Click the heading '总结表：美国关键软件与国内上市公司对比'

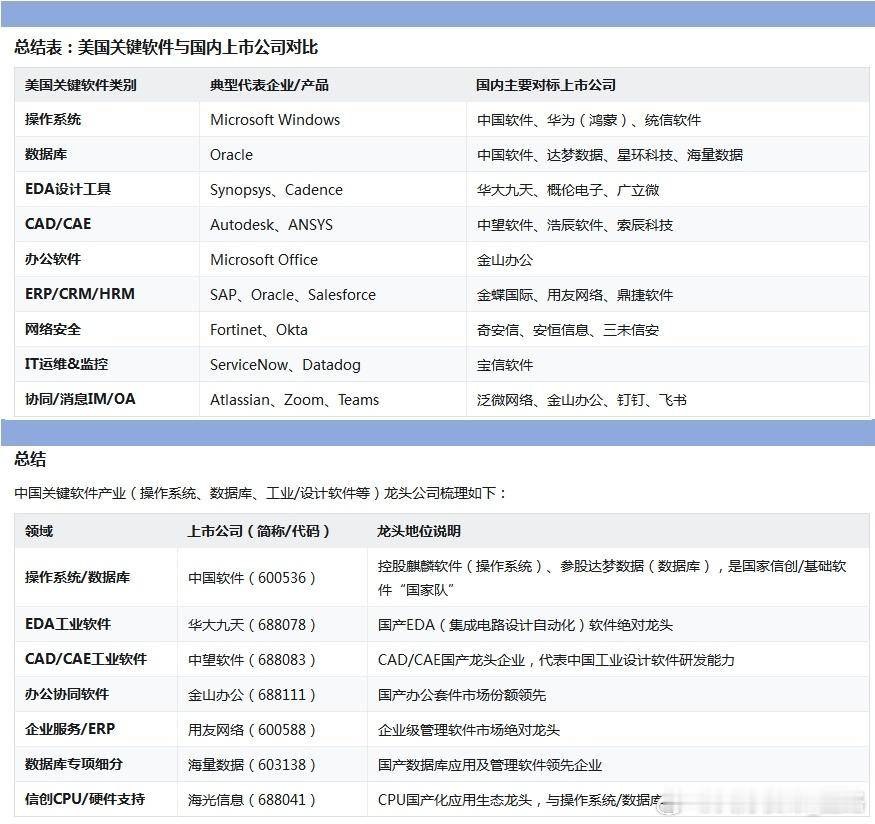click(166, 47)
